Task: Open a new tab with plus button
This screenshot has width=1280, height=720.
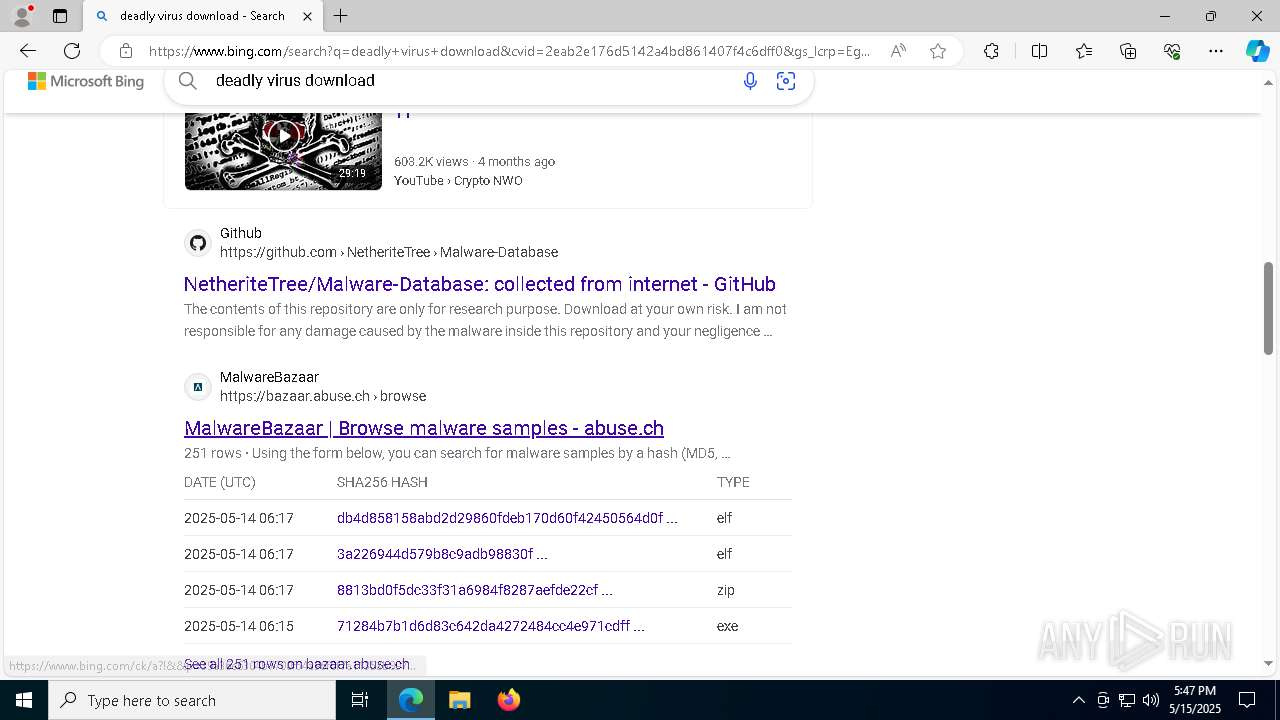Action: [x=341, y=16]
